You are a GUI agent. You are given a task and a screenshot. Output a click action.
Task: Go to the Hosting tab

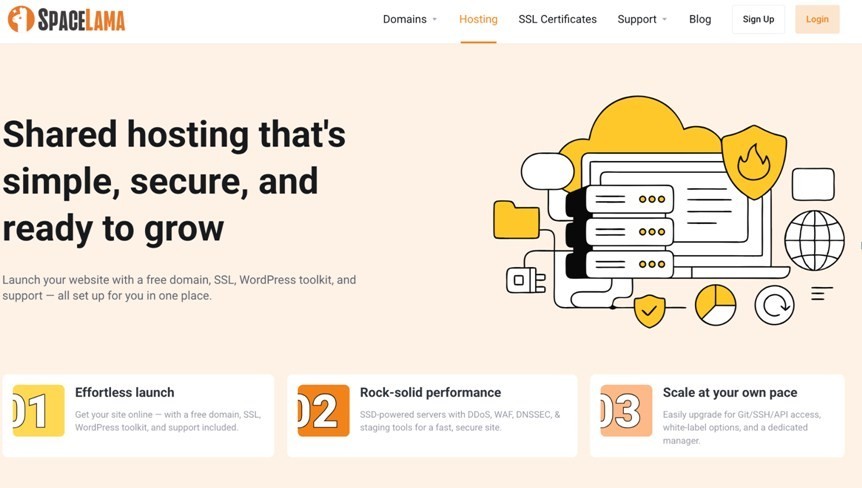[x=478, y=19]
